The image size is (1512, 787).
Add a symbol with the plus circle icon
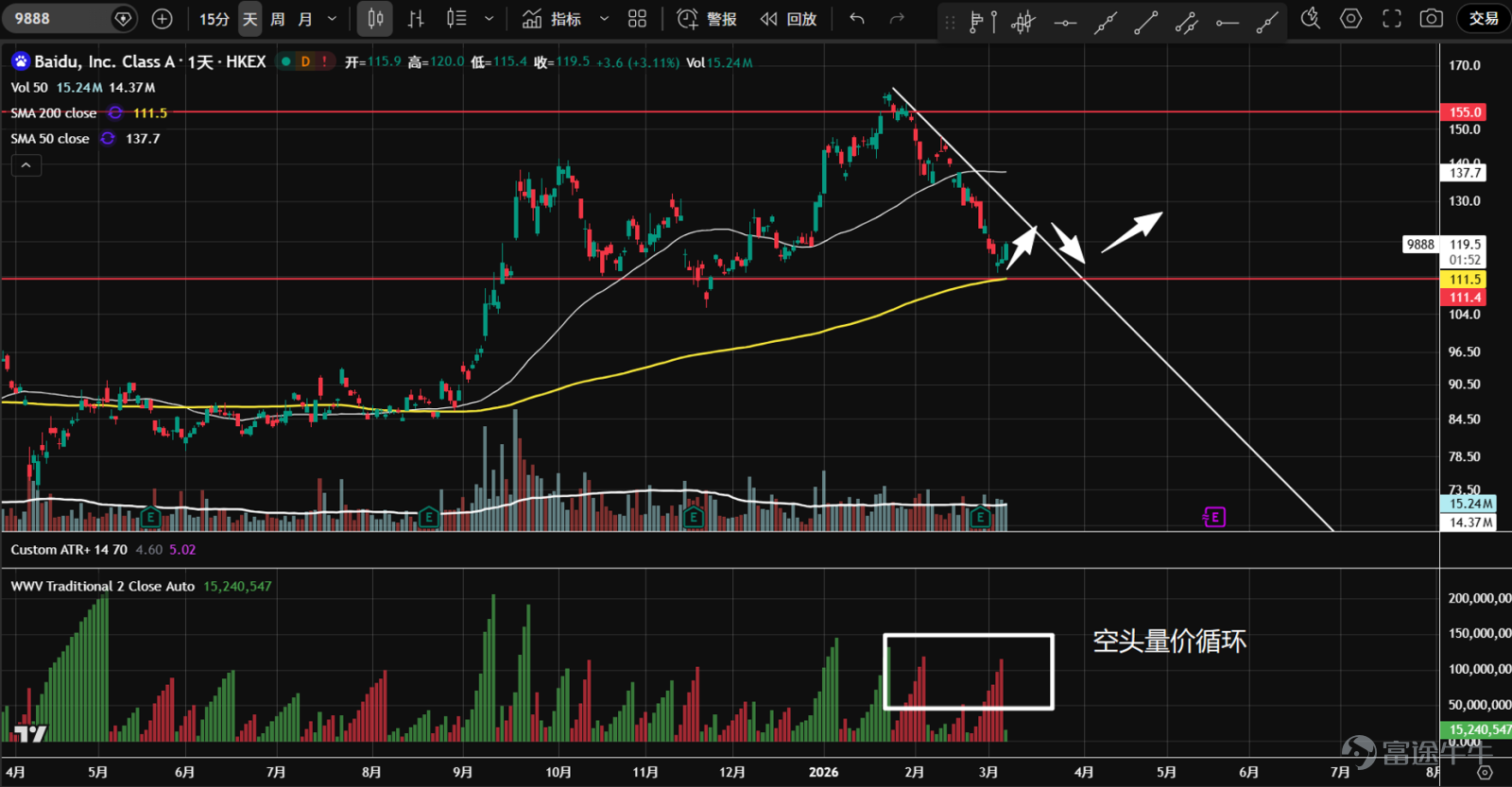tap(163, 19)
